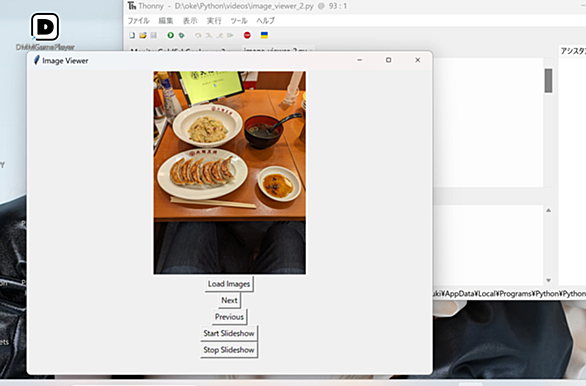The width and height of the screenshot is (586, 386).
Task: Click the Load Images button
Action: 229,284
